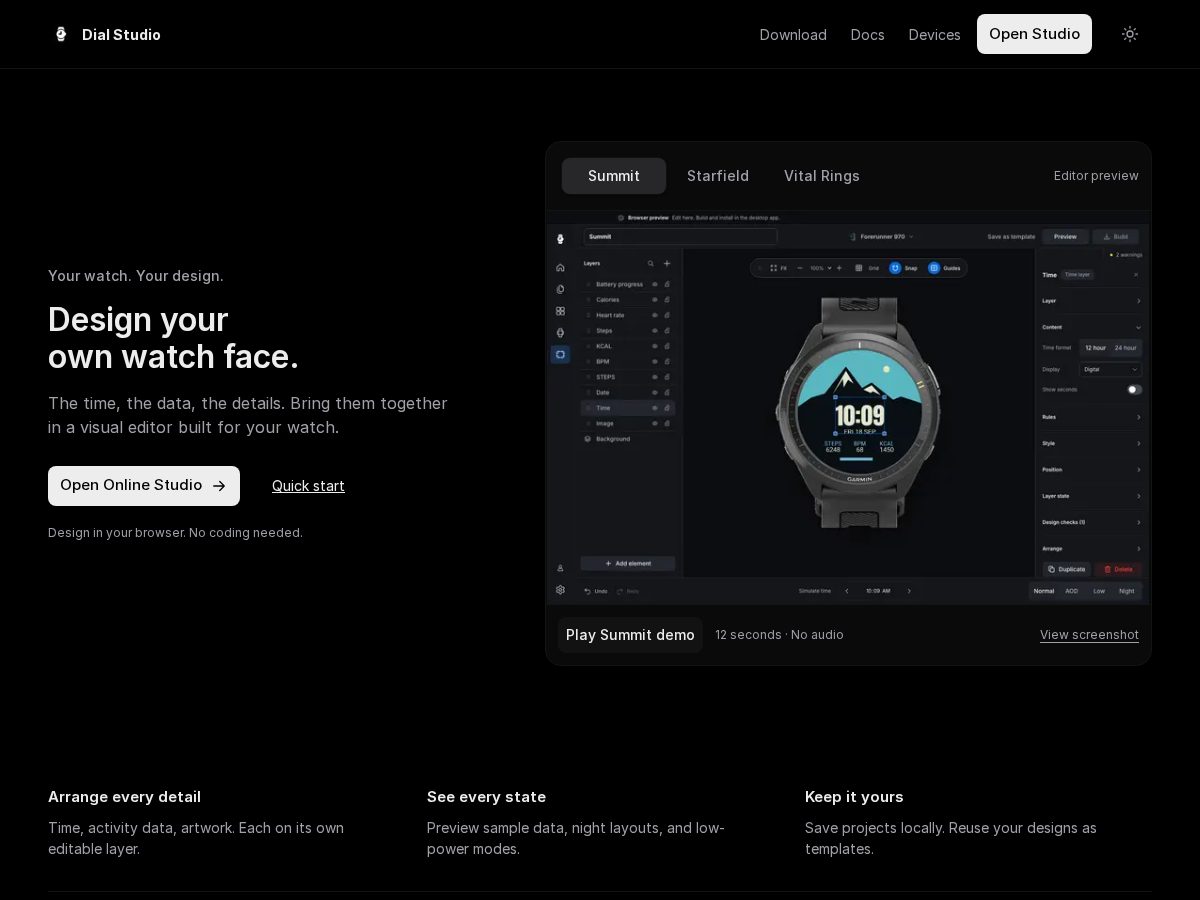Expand the Rules section
1200x900 pixels.
1091,417
